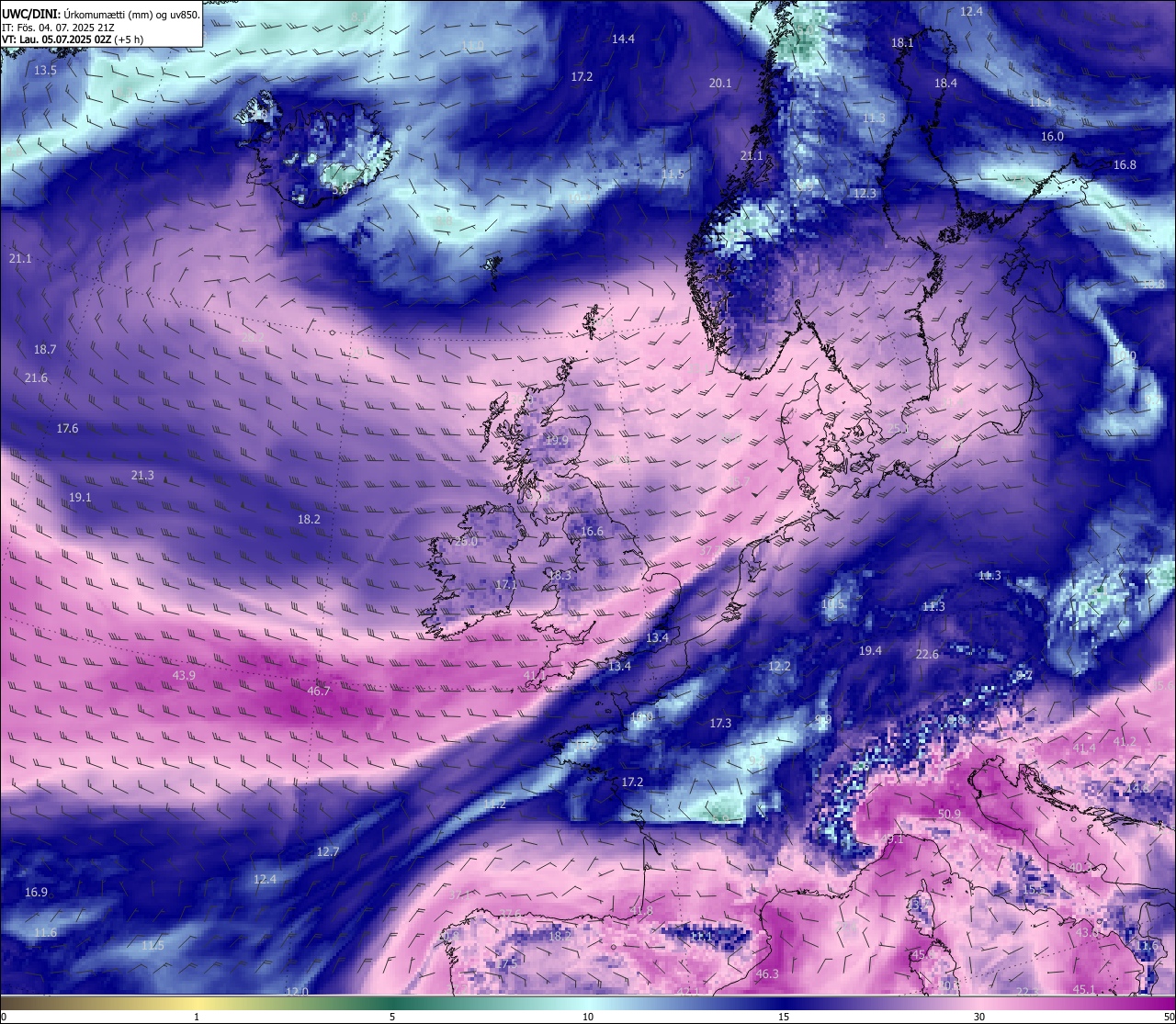The width and height of the screenshot is (1176, 1024).
Task: Click the 21.3 value over the Atlantic
Action: coord(142,476)
